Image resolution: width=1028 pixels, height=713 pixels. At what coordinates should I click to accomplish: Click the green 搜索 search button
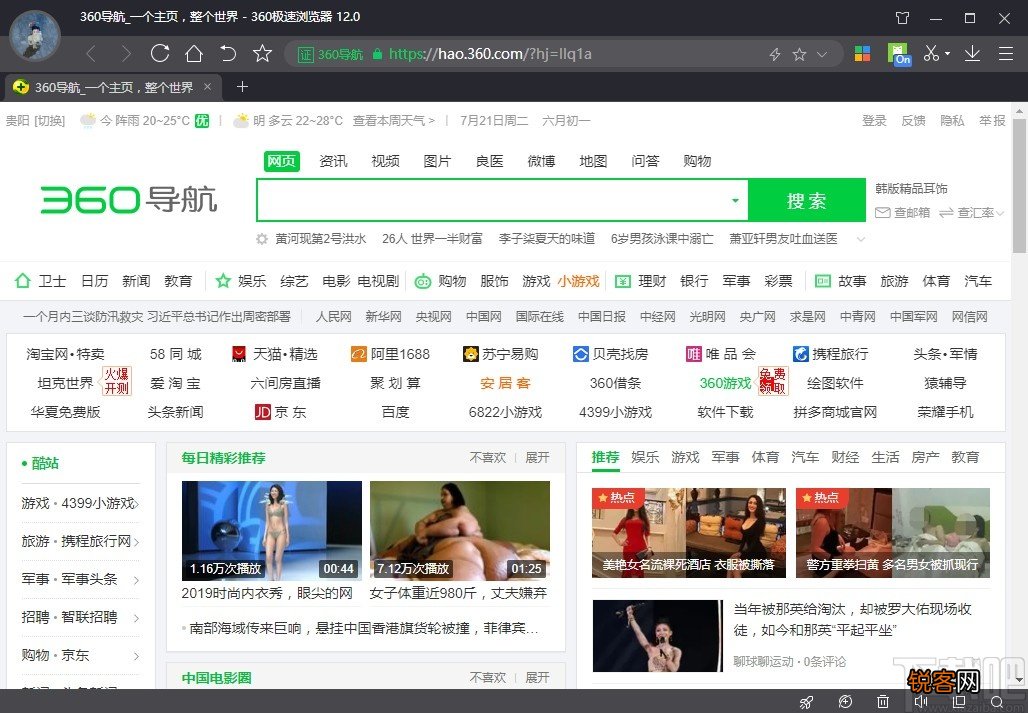(x=806, y=200)
